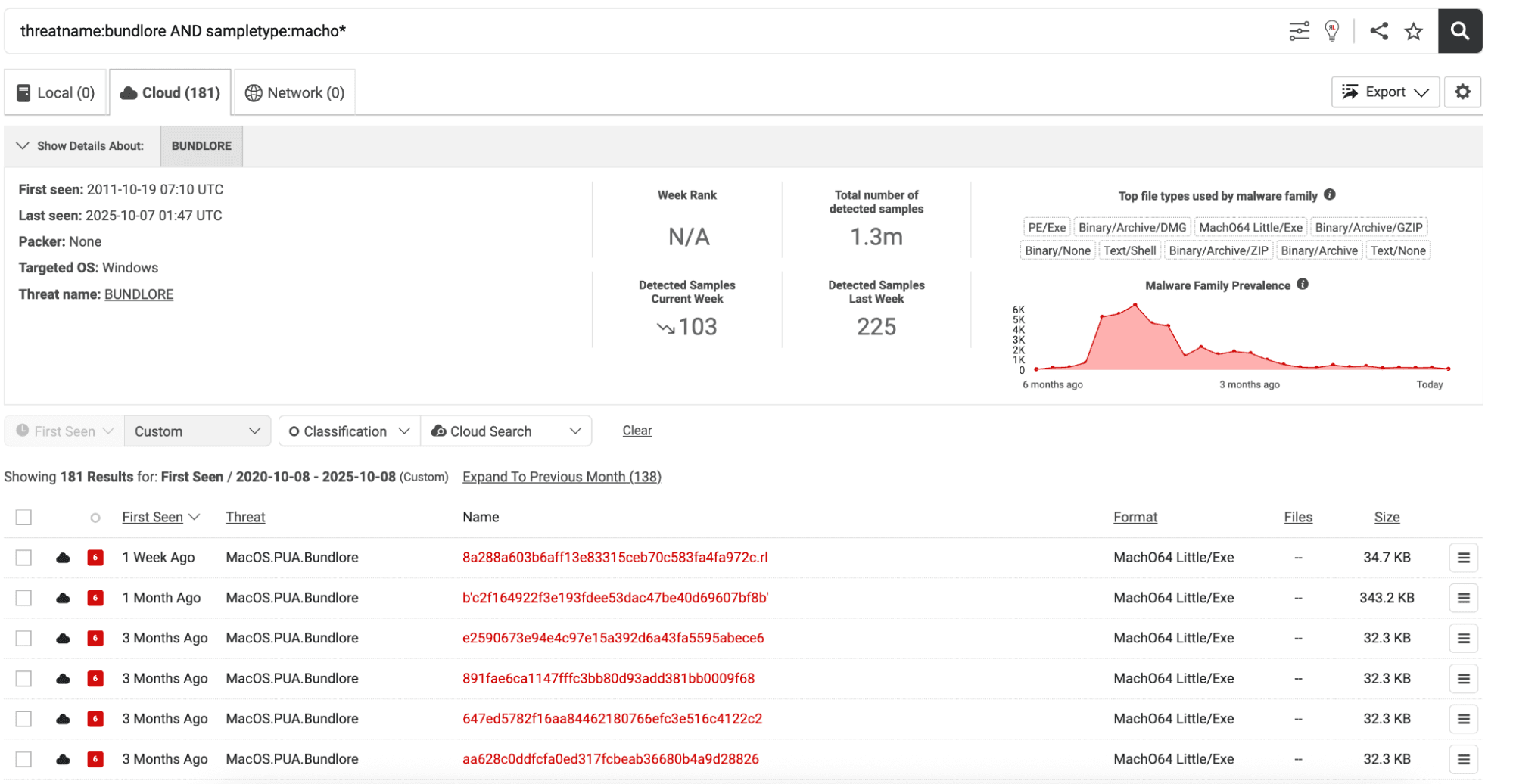Open the Cloud Search filter dropdown
Image resolution: width=1513 pixels, height=784 pixels.
(506, 431)
